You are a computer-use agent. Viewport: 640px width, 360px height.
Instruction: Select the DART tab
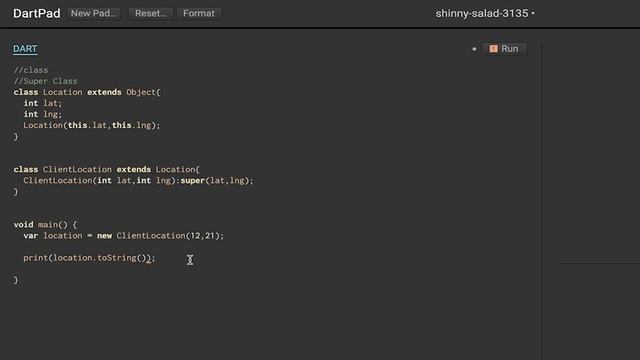25,49
